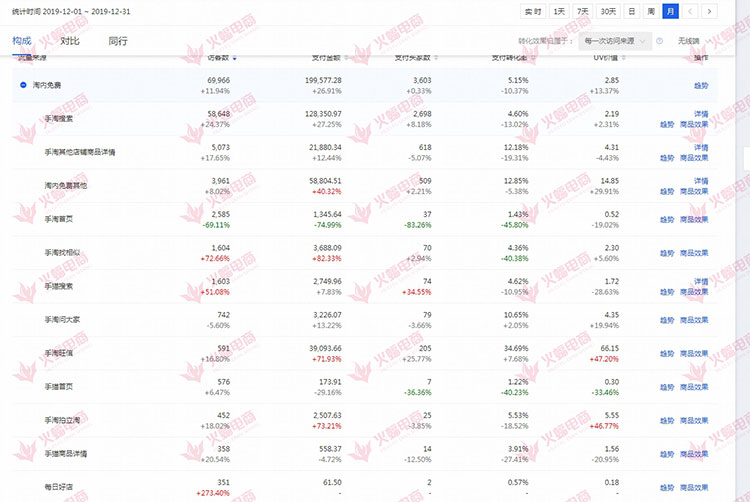The width and height of the screenshot is (750, 502).
Task: Open 商品效果 for 手淘其他店铺商品详情 row
Action: pyautogui.click(x=694, y=158)
